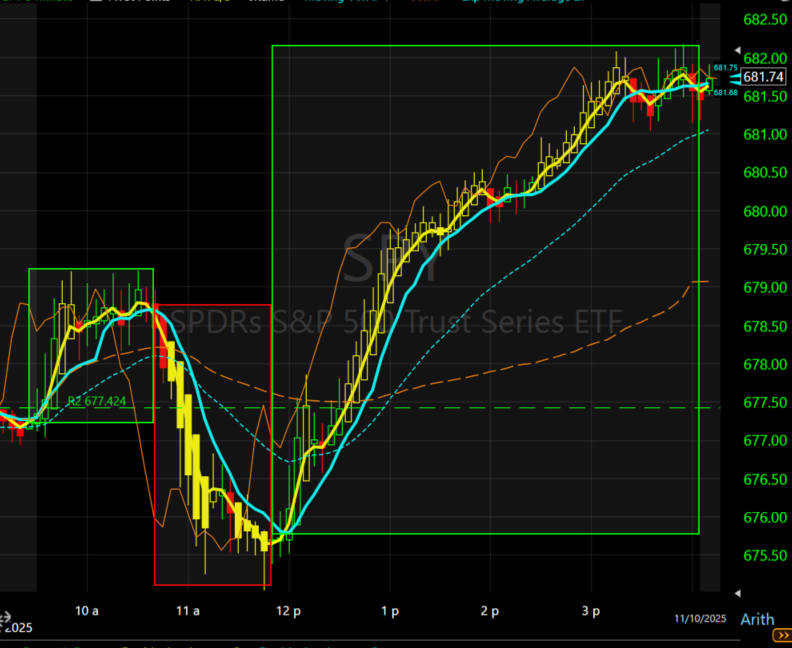Click the 11 a time axis label
792x648 pixels.
(188, 611)
